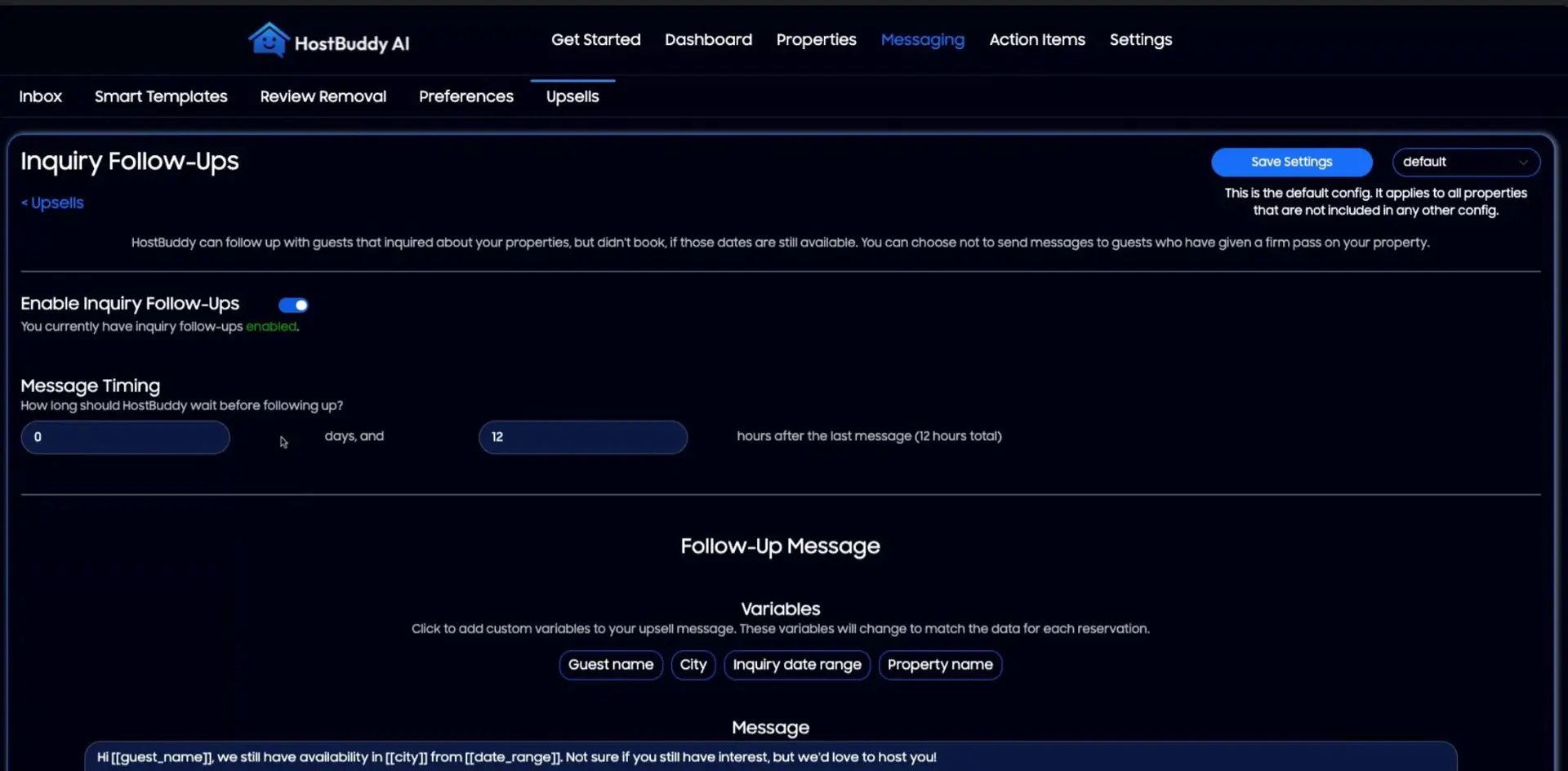
Task: Disable the Inquiry Follow-Ups toggle
Action: click(x=293, y=305)
